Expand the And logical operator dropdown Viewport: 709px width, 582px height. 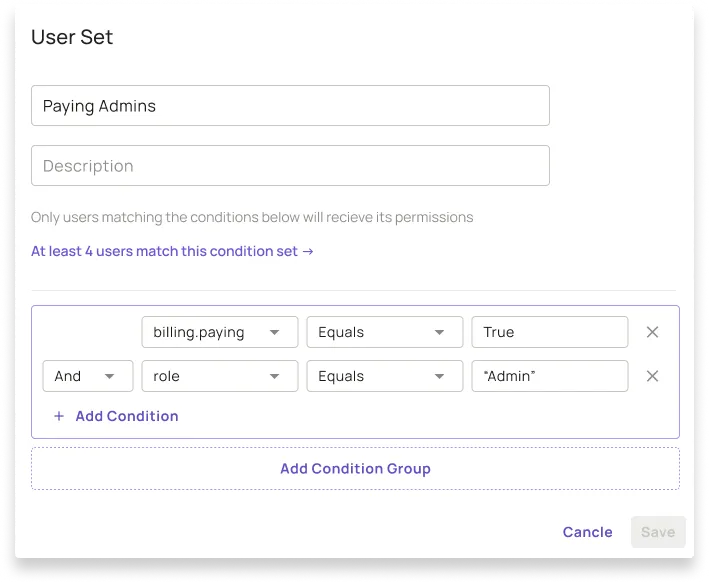point(87,376)
